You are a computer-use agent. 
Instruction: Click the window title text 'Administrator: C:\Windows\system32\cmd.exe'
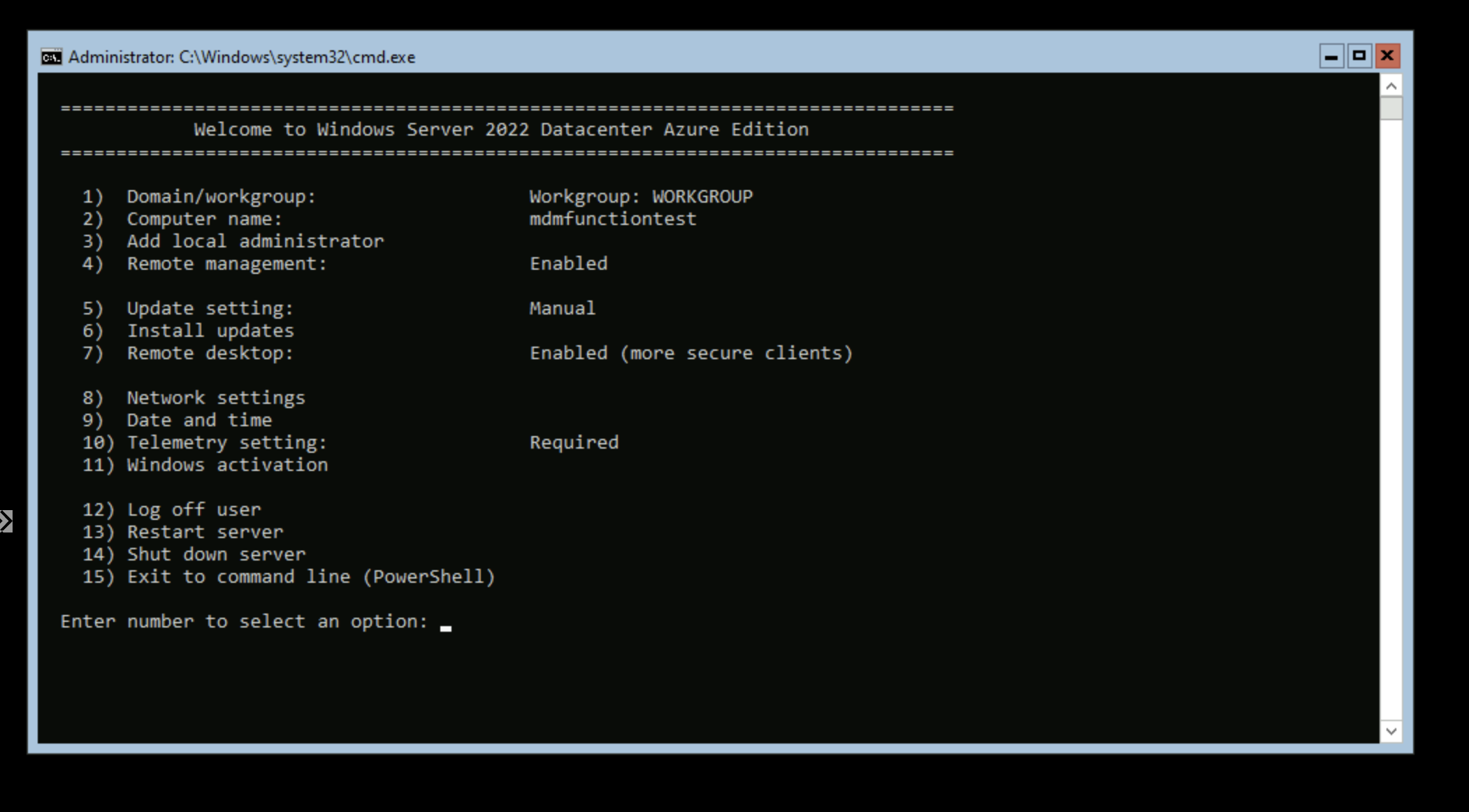pyautogui.click(x=242, y=57)
